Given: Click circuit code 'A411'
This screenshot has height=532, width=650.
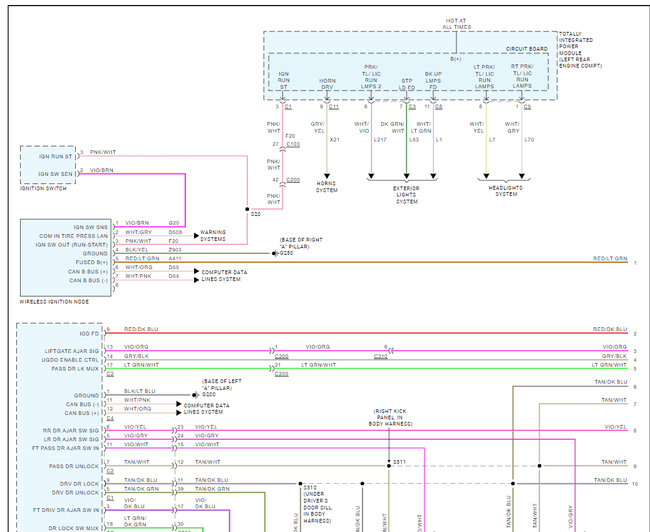Looking at the screenshot, I should [175, 259].
